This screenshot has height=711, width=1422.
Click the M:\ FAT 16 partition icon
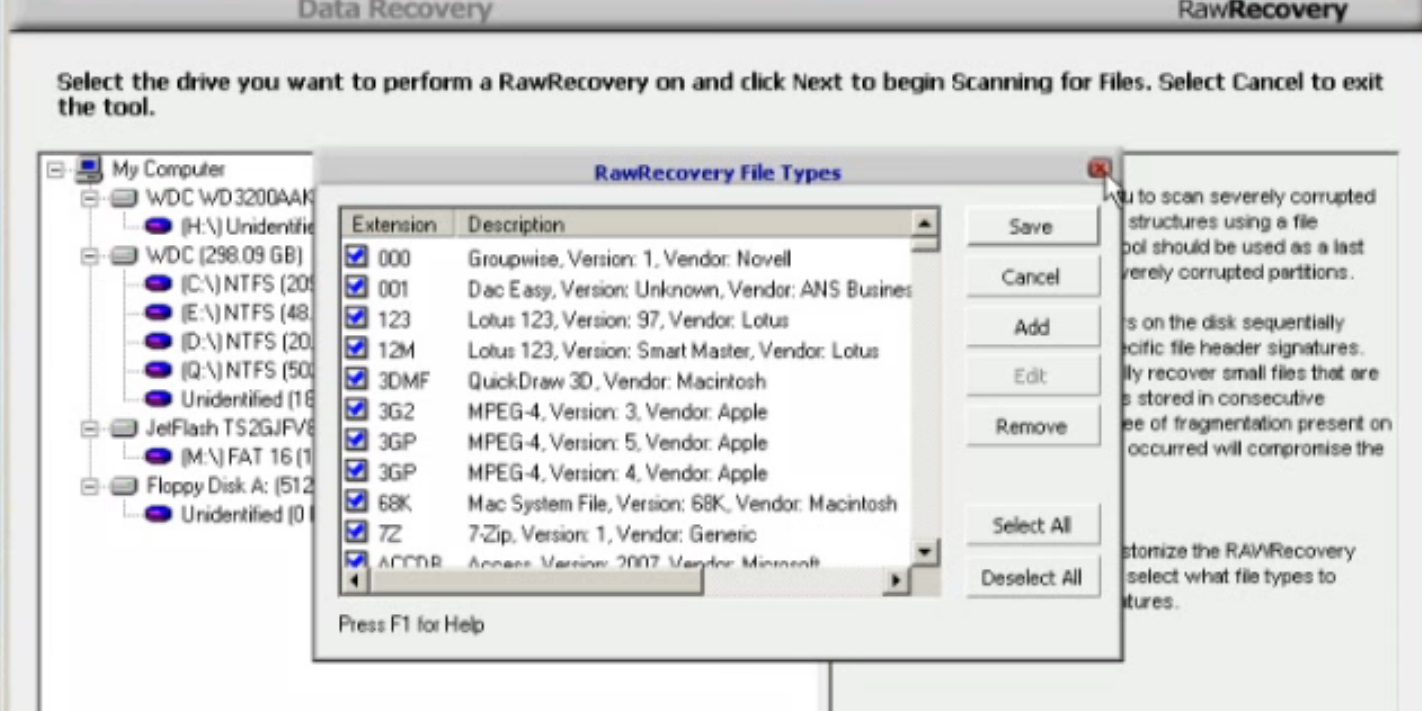click(x=158, y=457)
